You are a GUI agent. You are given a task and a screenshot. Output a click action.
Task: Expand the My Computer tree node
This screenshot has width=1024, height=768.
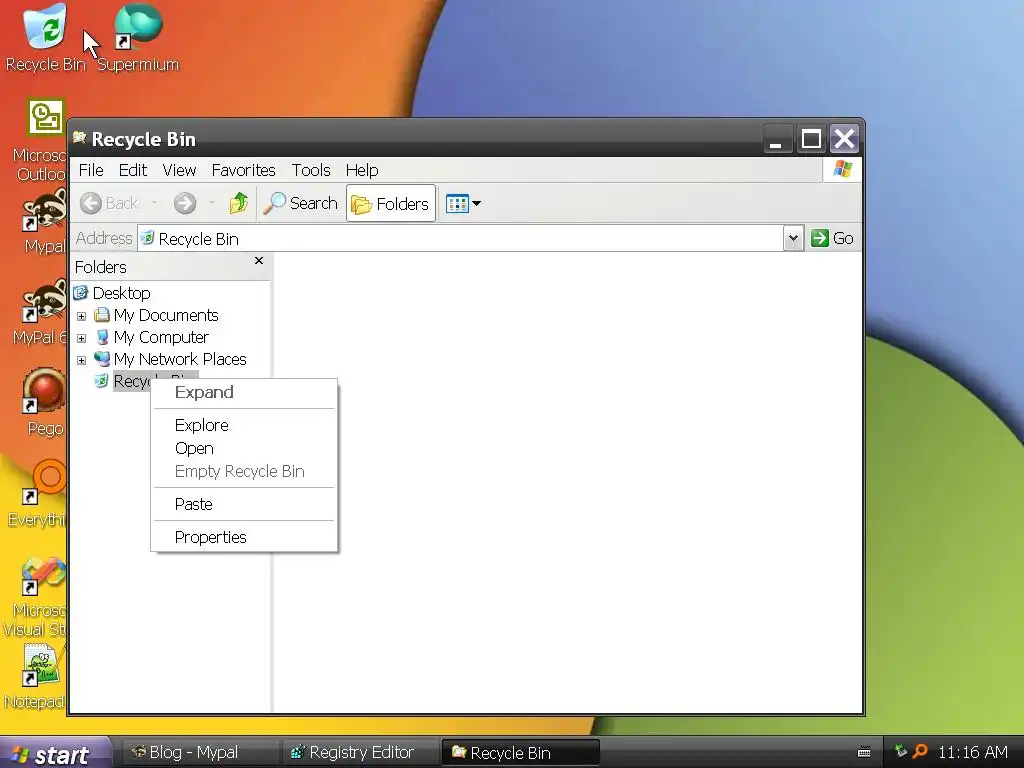82,338
